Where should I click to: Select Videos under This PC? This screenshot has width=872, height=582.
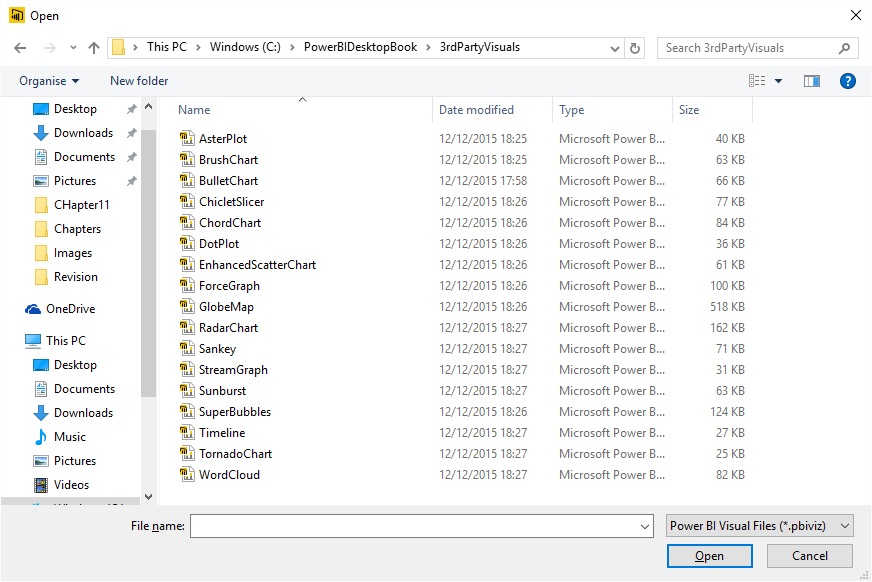coord(62,485)
